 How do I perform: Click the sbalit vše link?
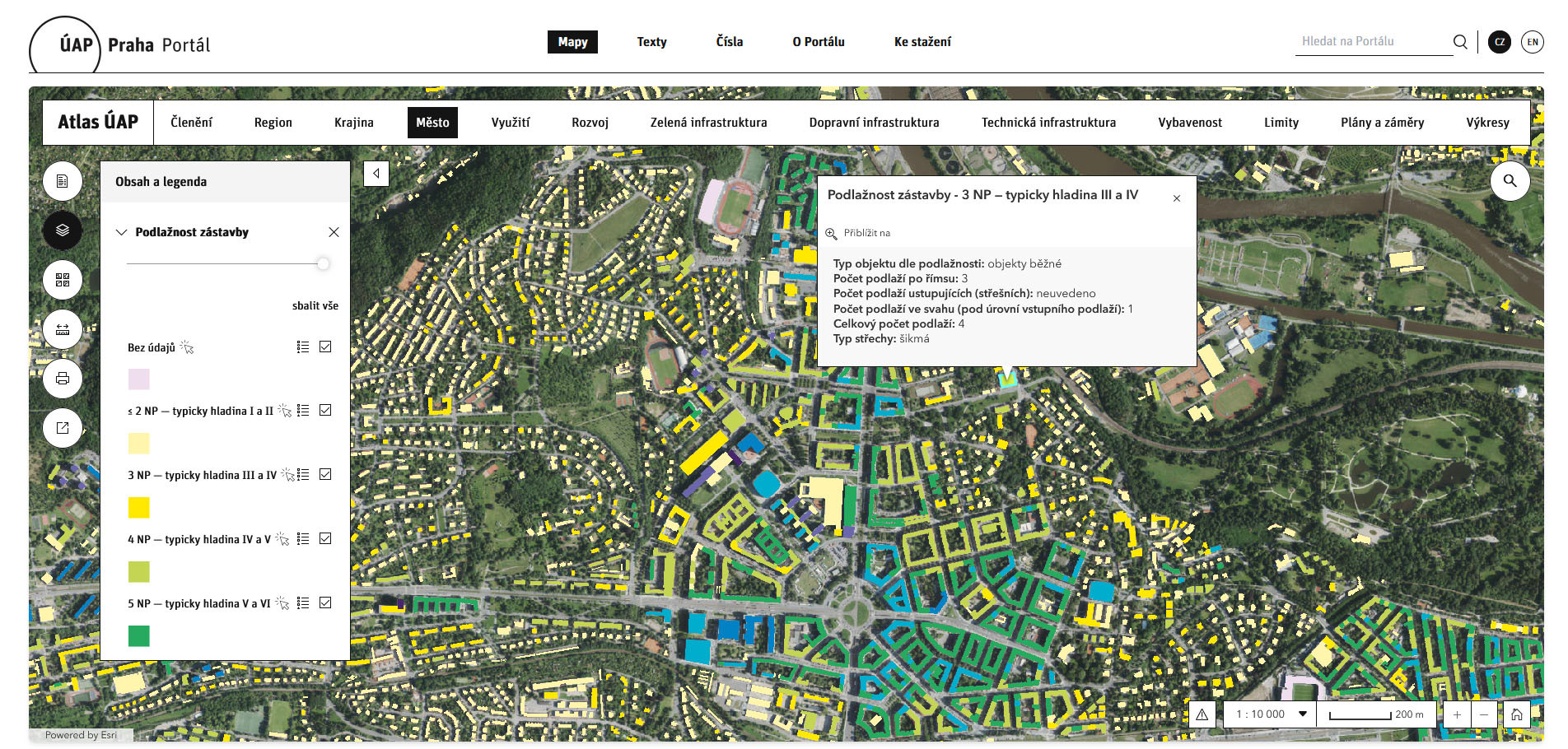tap(315, 305)
